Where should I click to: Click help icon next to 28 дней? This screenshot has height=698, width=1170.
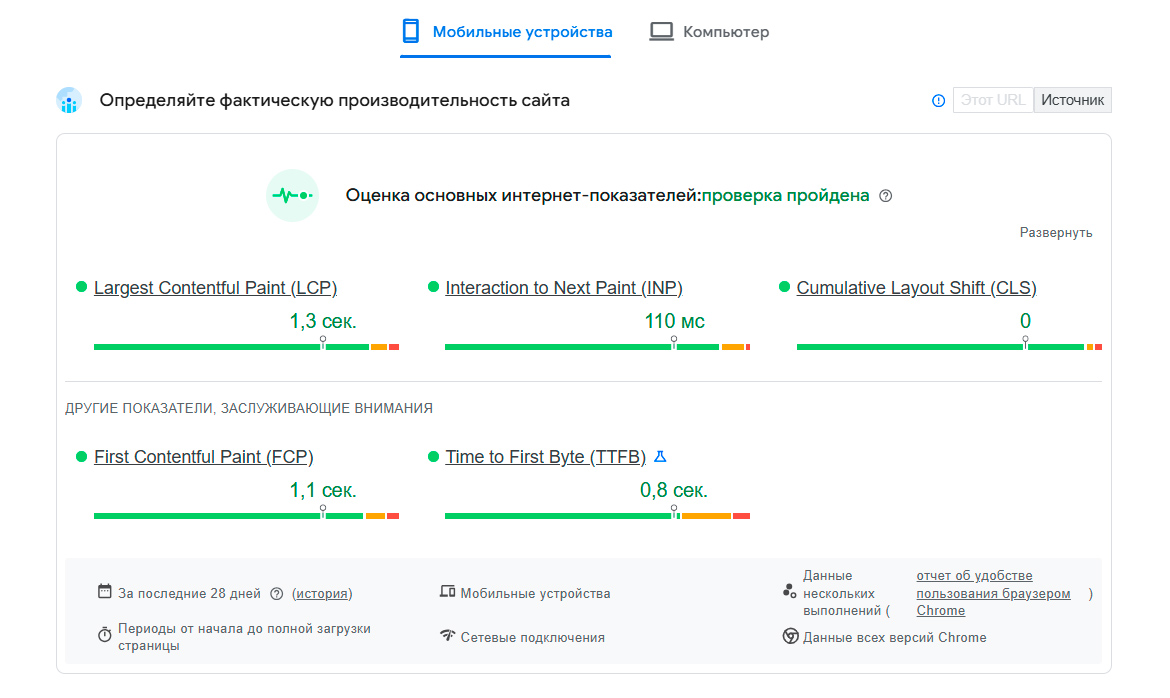click(x=277, y=593)
